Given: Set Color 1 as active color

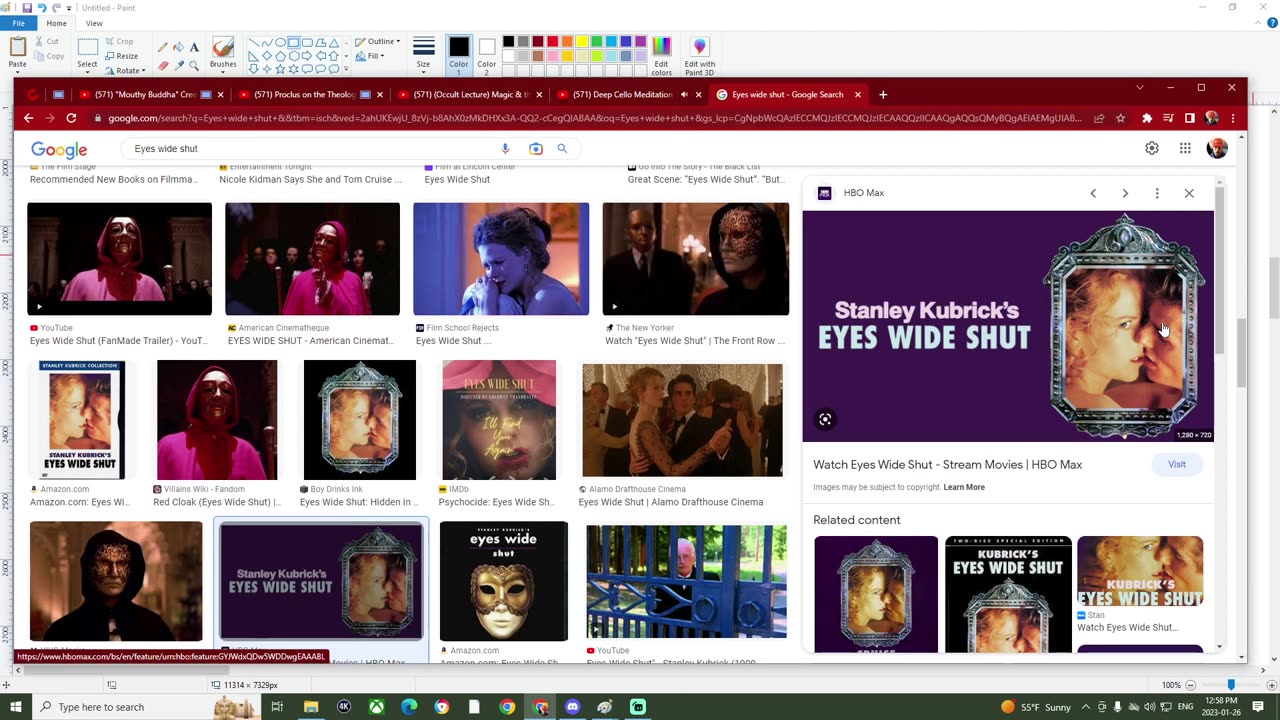Looking at the screenshot, I should click(458, 55).
